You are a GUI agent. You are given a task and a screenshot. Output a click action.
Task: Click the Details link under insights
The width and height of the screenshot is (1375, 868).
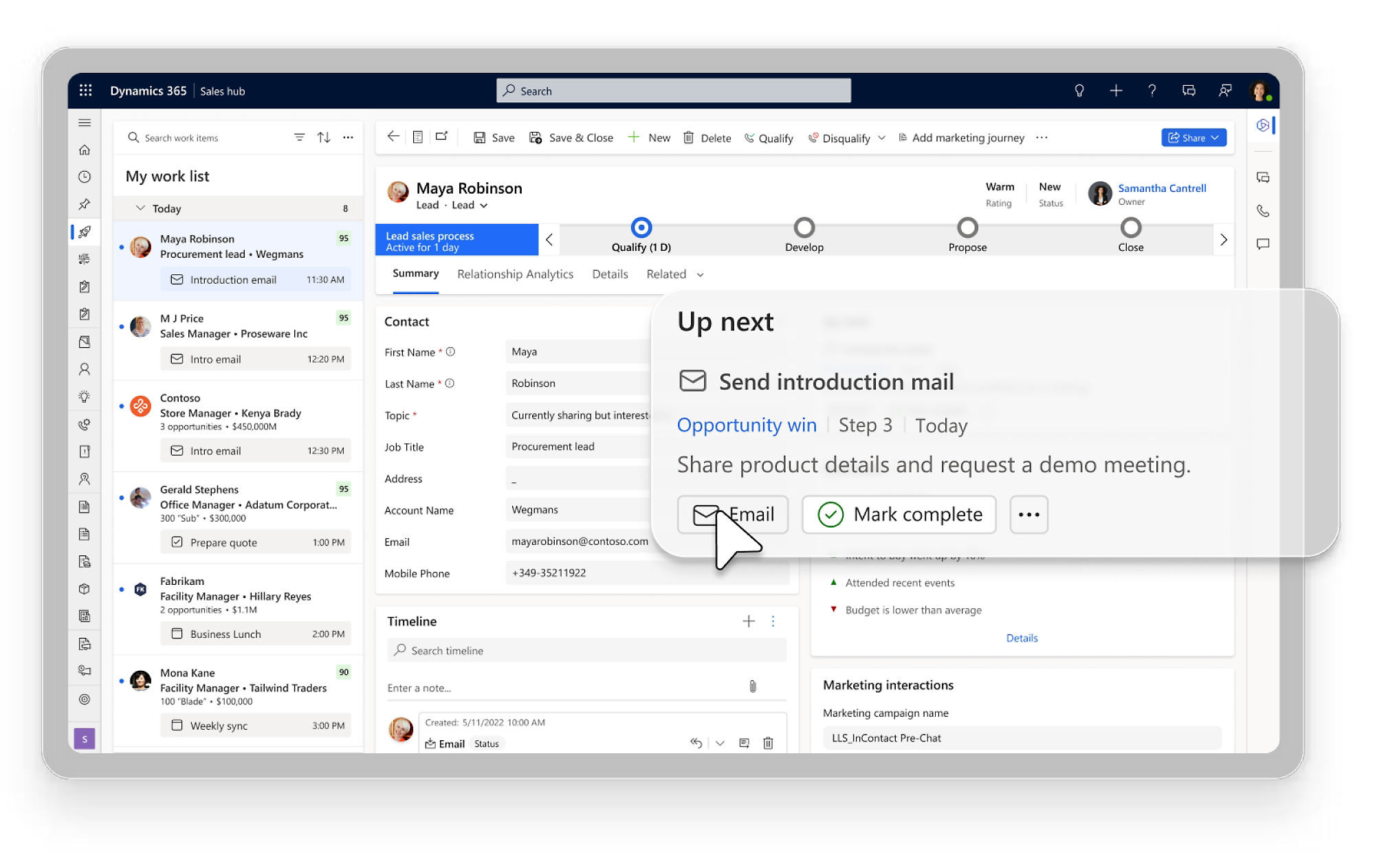pyautogui.click(x=1022, y=638)
